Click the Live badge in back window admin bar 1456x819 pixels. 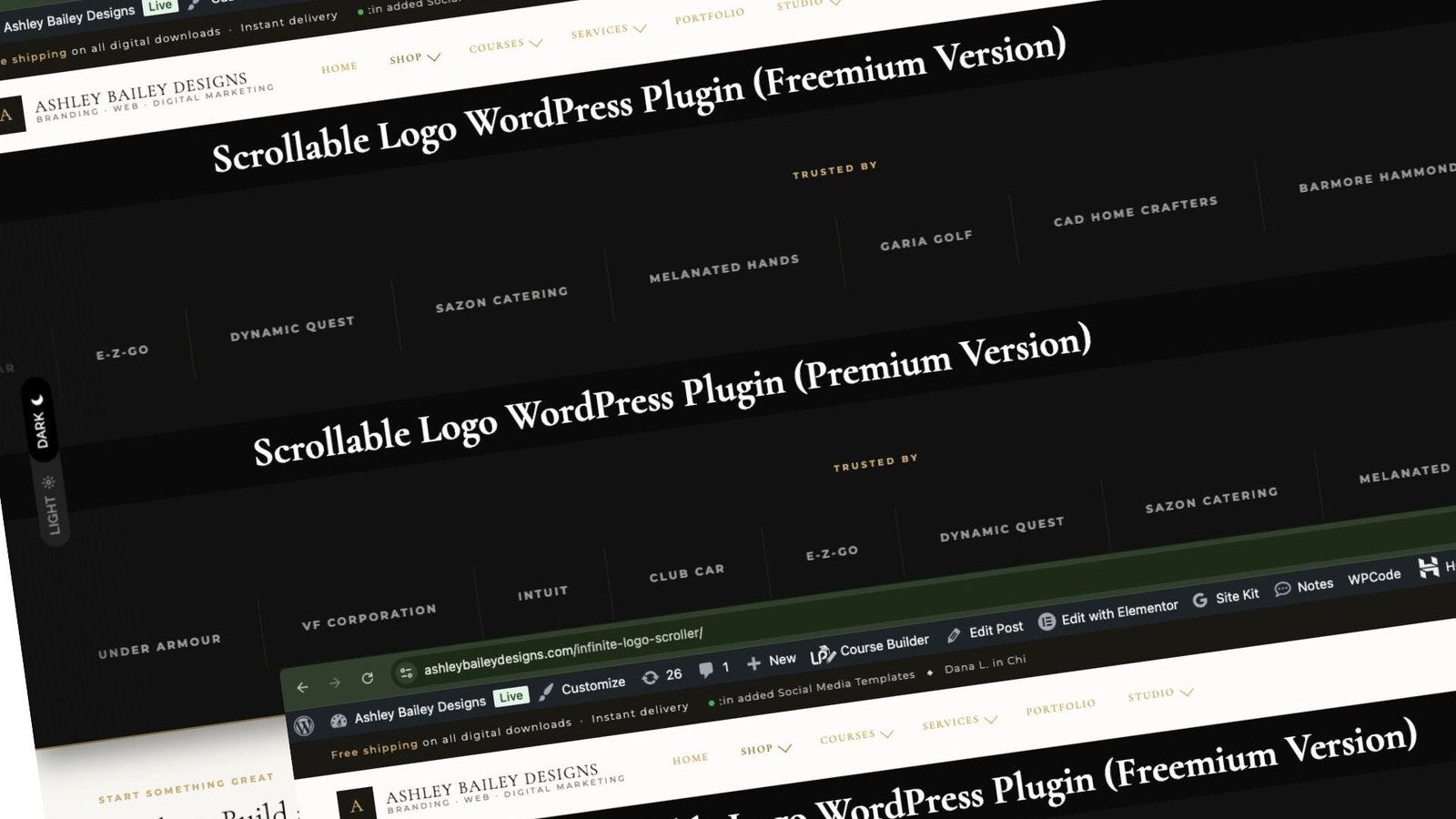160,5
